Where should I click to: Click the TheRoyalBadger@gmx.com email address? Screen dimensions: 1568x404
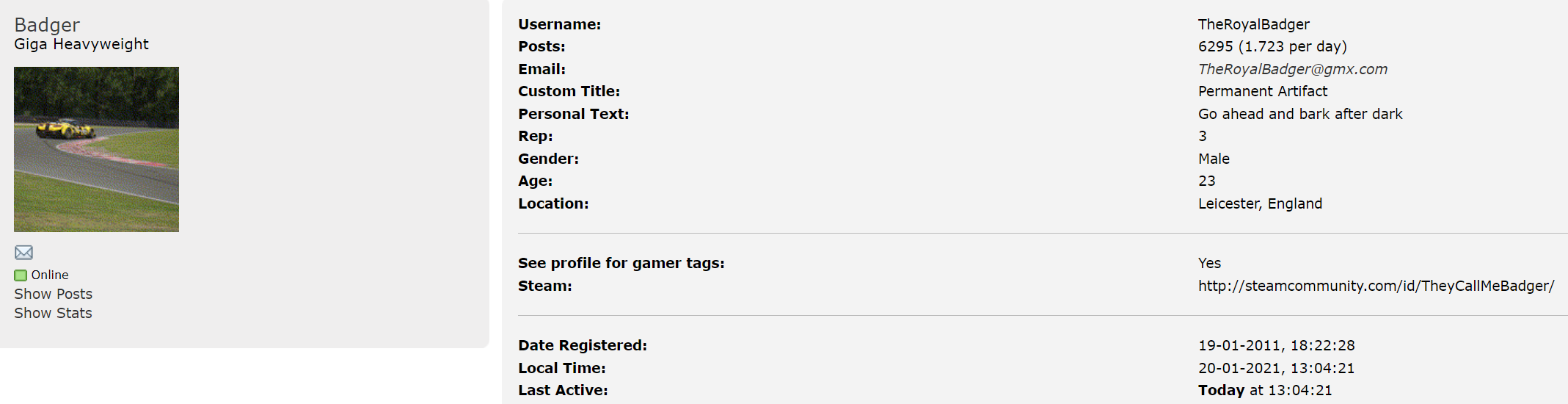[1292, 69]
